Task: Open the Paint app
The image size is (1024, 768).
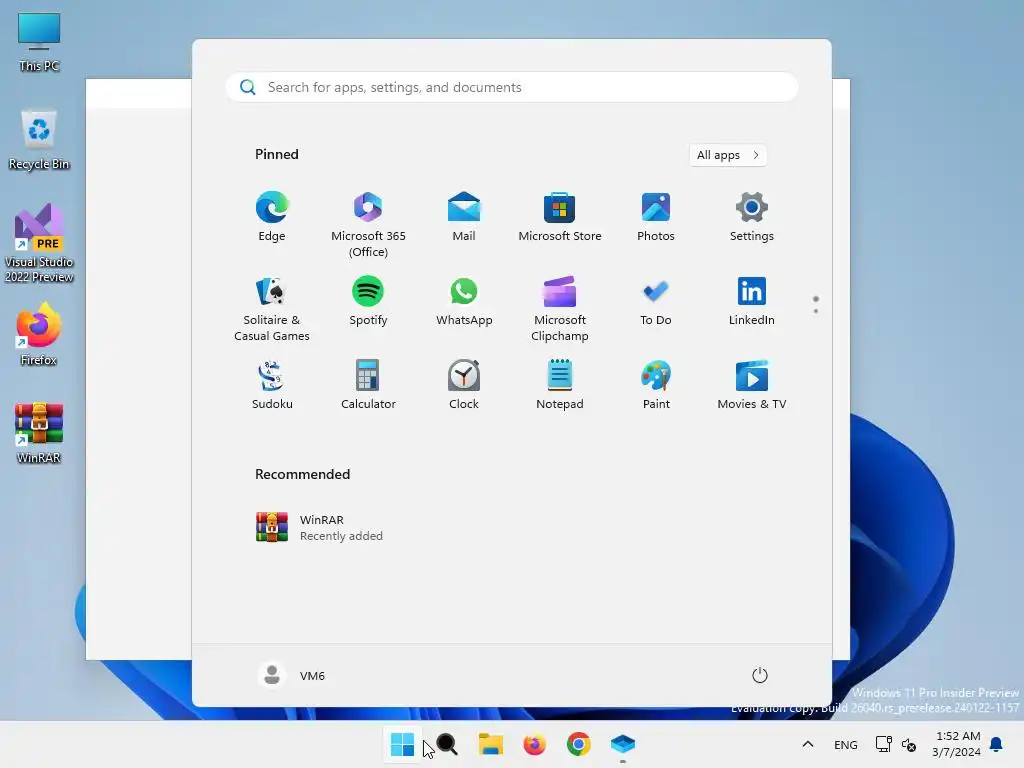Action: pos(656,385)
